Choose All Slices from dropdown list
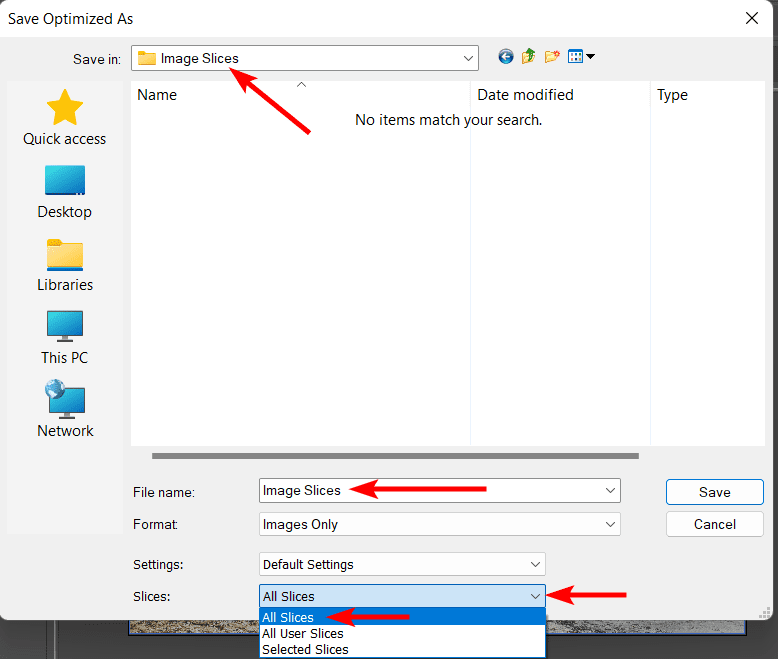Screen dimensions: 778x659 pyautogui.click(x=288, y=618)
